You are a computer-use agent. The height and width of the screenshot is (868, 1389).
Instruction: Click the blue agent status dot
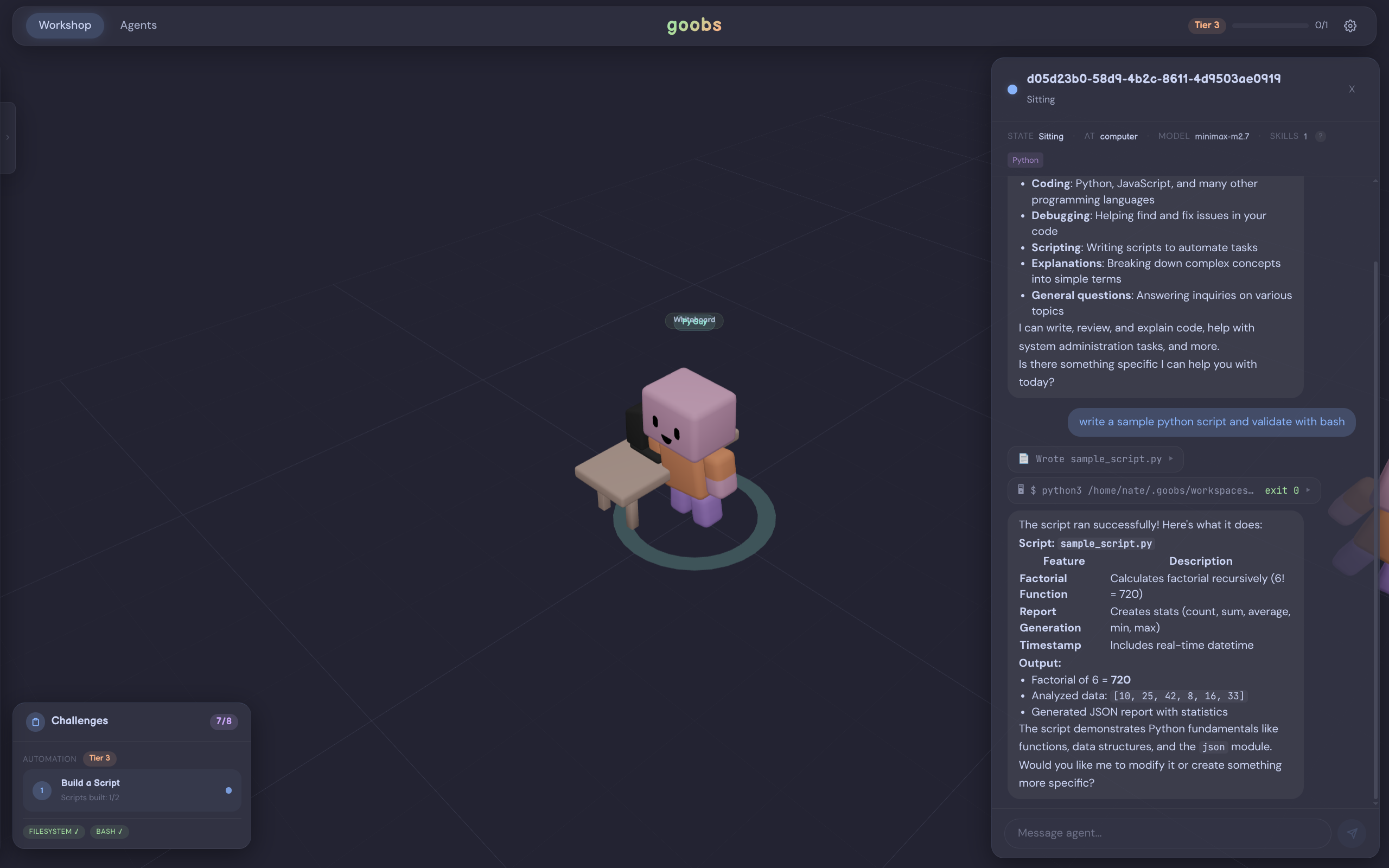coord(1012,89)
